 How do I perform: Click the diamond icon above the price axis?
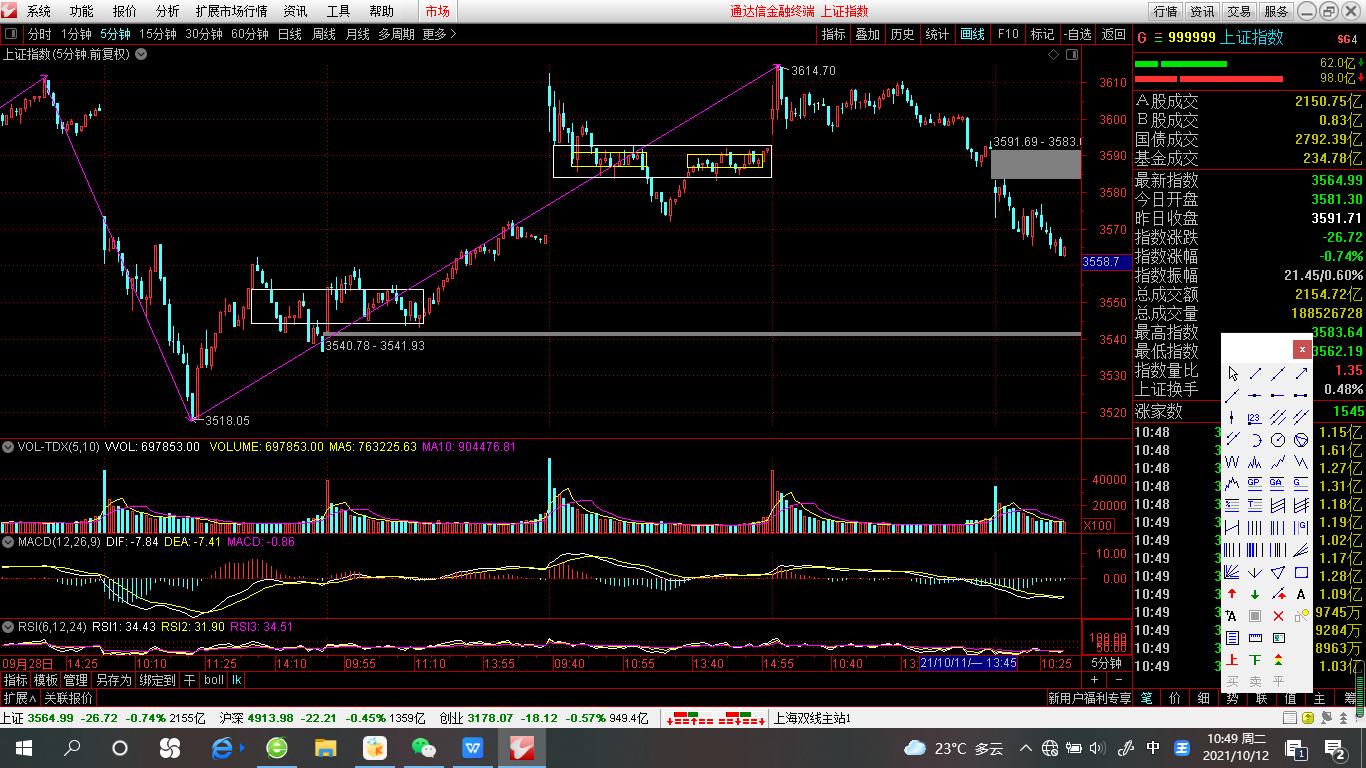[1054, 55]
